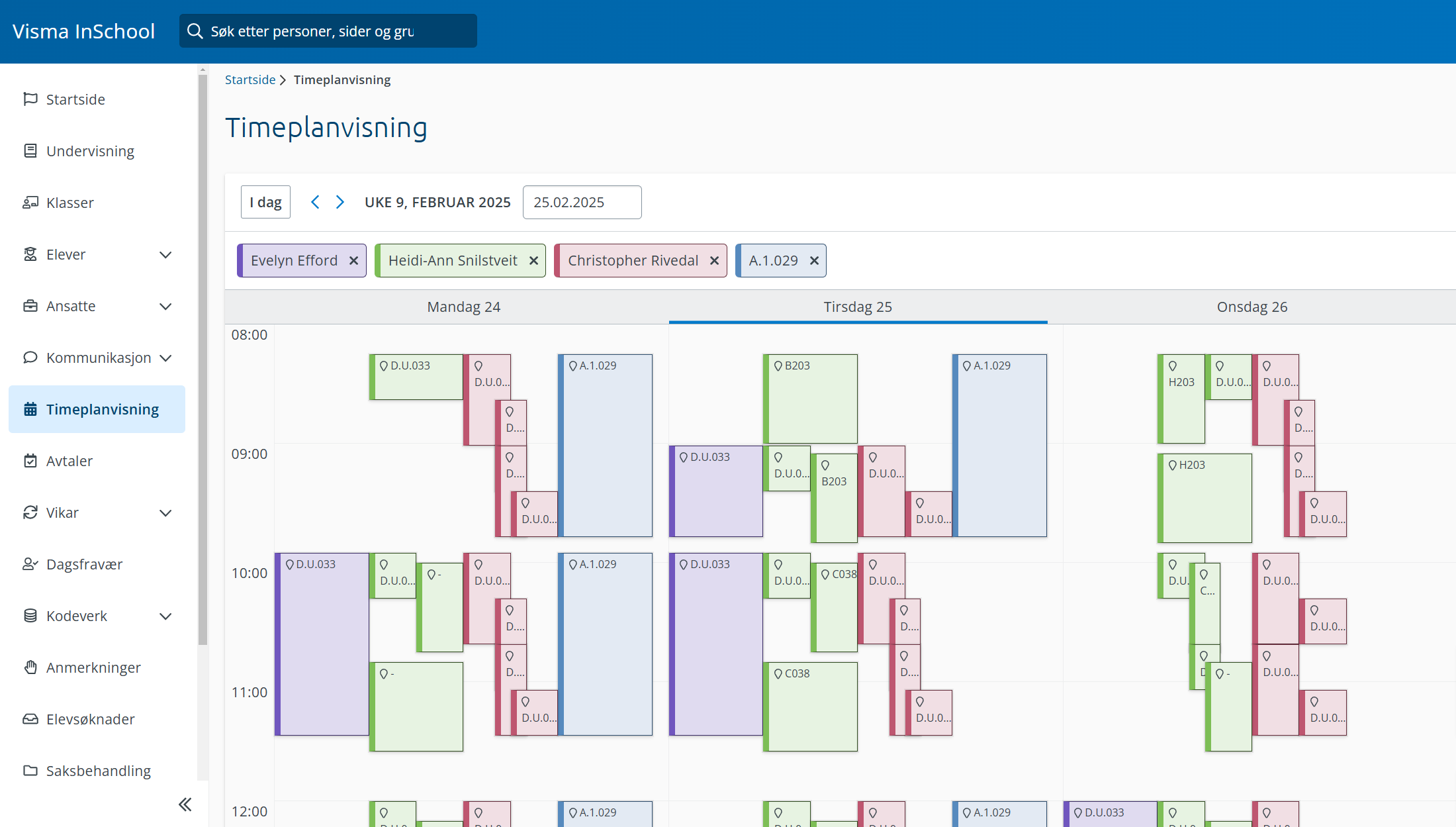The width and height of the screenshot is (1456, 827).
Task: Expand the Ansatte submenu
Action: (x=165, y=307)
